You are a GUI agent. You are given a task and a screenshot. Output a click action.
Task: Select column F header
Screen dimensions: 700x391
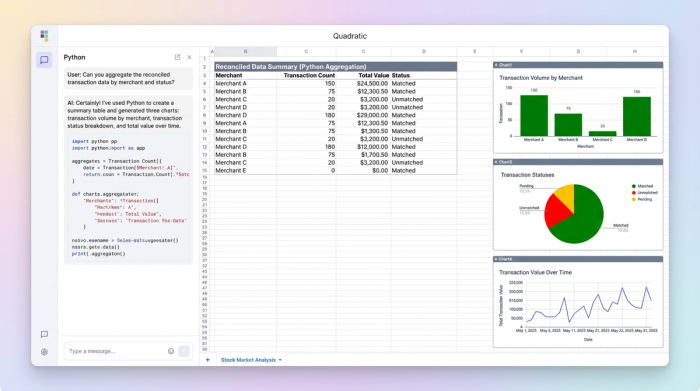click(521, 51)
